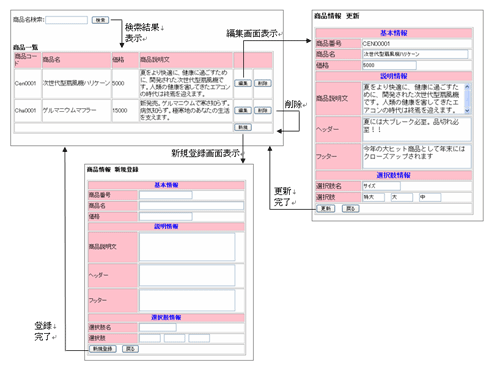This screenshot has height=368, width=500.
Task: Click the 商品コード column header
Action: point(28,60)
